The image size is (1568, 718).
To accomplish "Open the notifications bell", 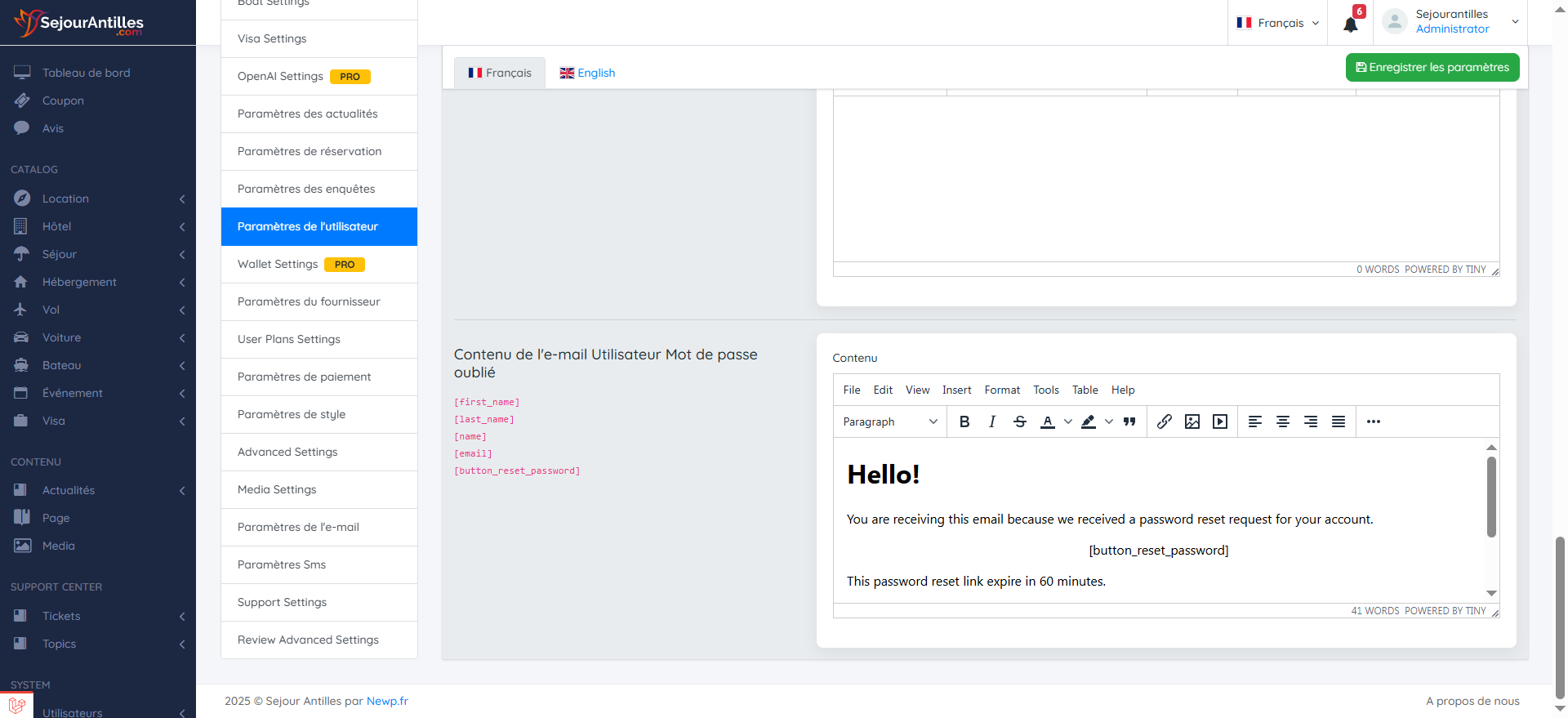I will 1351,24.
